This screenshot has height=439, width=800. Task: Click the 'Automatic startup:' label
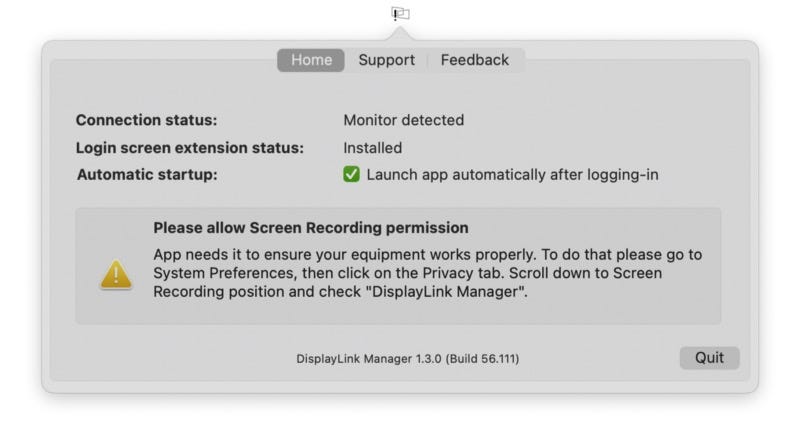pyautogui.click(x=147, y=175)
